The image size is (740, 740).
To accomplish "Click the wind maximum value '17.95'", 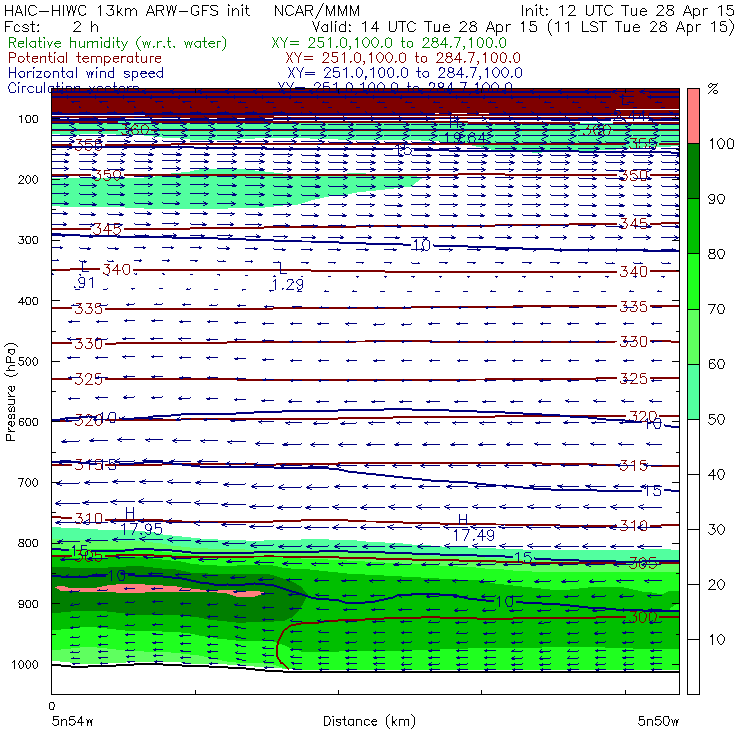I will (x=142, y=530).
